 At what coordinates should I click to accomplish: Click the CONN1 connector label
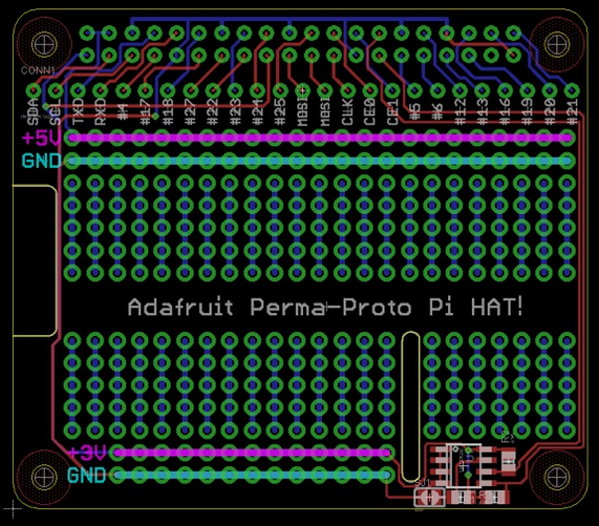point(38,70)
